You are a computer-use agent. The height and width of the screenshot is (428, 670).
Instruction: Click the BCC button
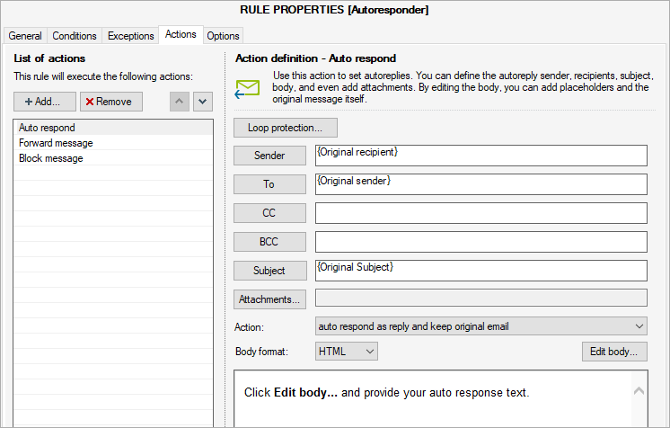270,242
